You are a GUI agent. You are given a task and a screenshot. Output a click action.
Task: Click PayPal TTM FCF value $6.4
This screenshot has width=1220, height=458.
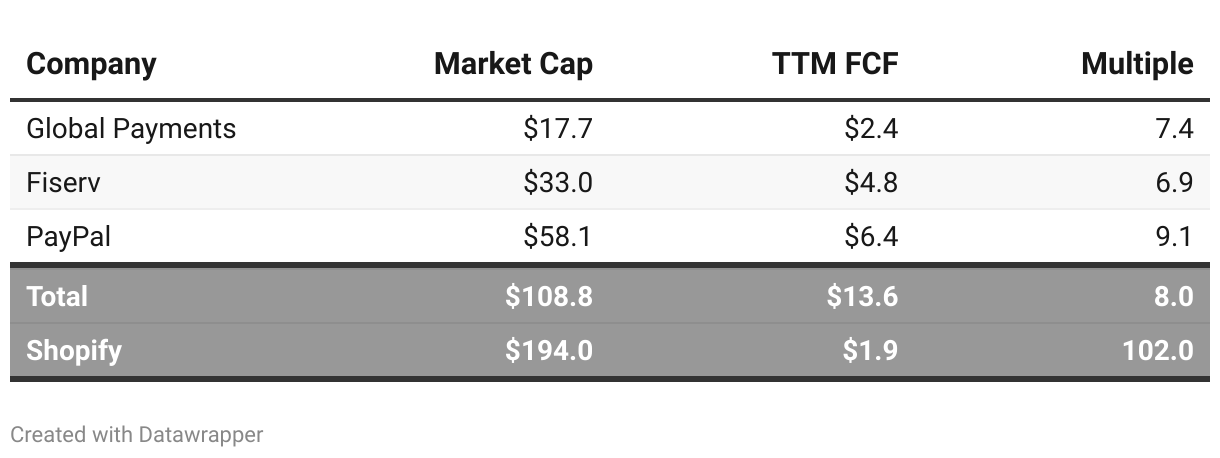pyautogui.click(x=870, y=237)
